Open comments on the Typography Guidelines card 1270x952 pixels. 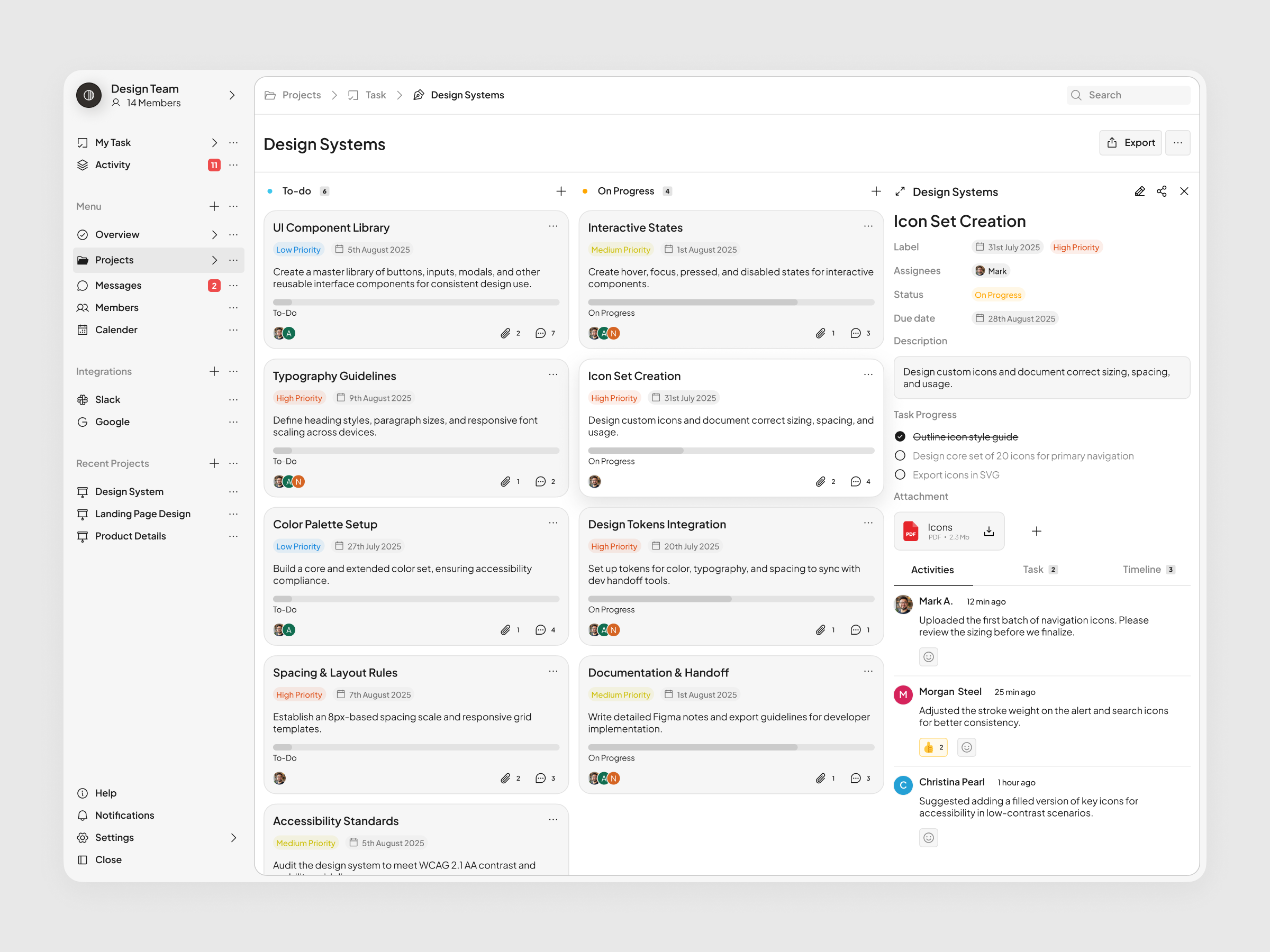(540, 481)
